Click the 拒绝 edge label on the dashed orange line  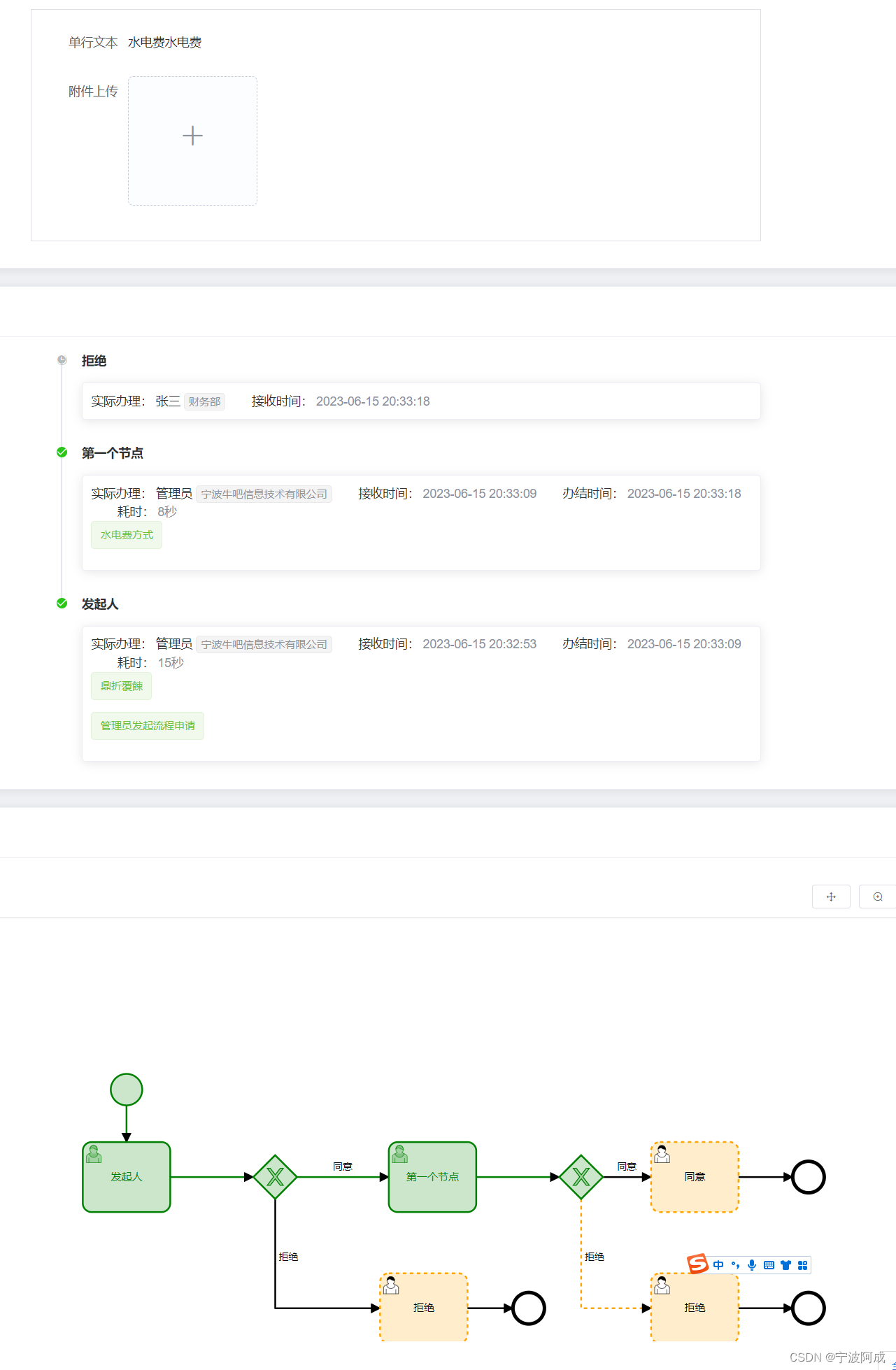pos(595,1257)
